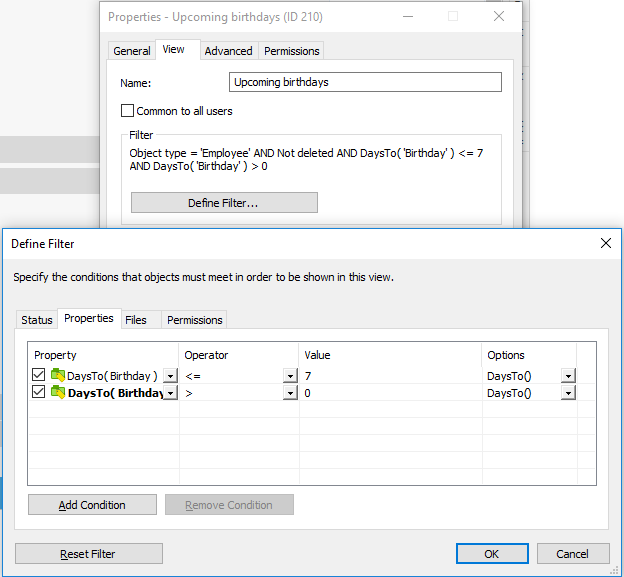Minimize the Properties window
This screenshot has height=577, width=624.
(x=408, y=16)
